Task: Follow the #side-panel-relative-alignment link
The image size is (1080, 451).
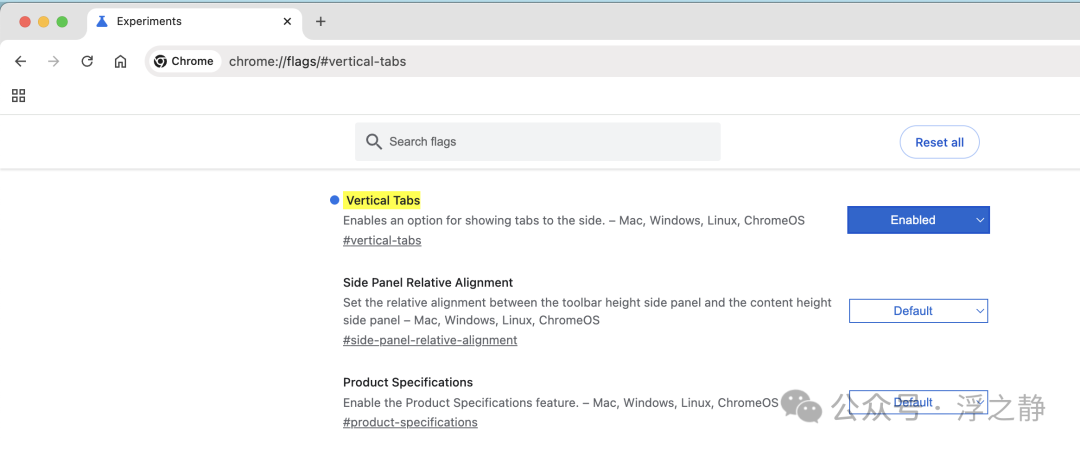Action: [430, 340]
